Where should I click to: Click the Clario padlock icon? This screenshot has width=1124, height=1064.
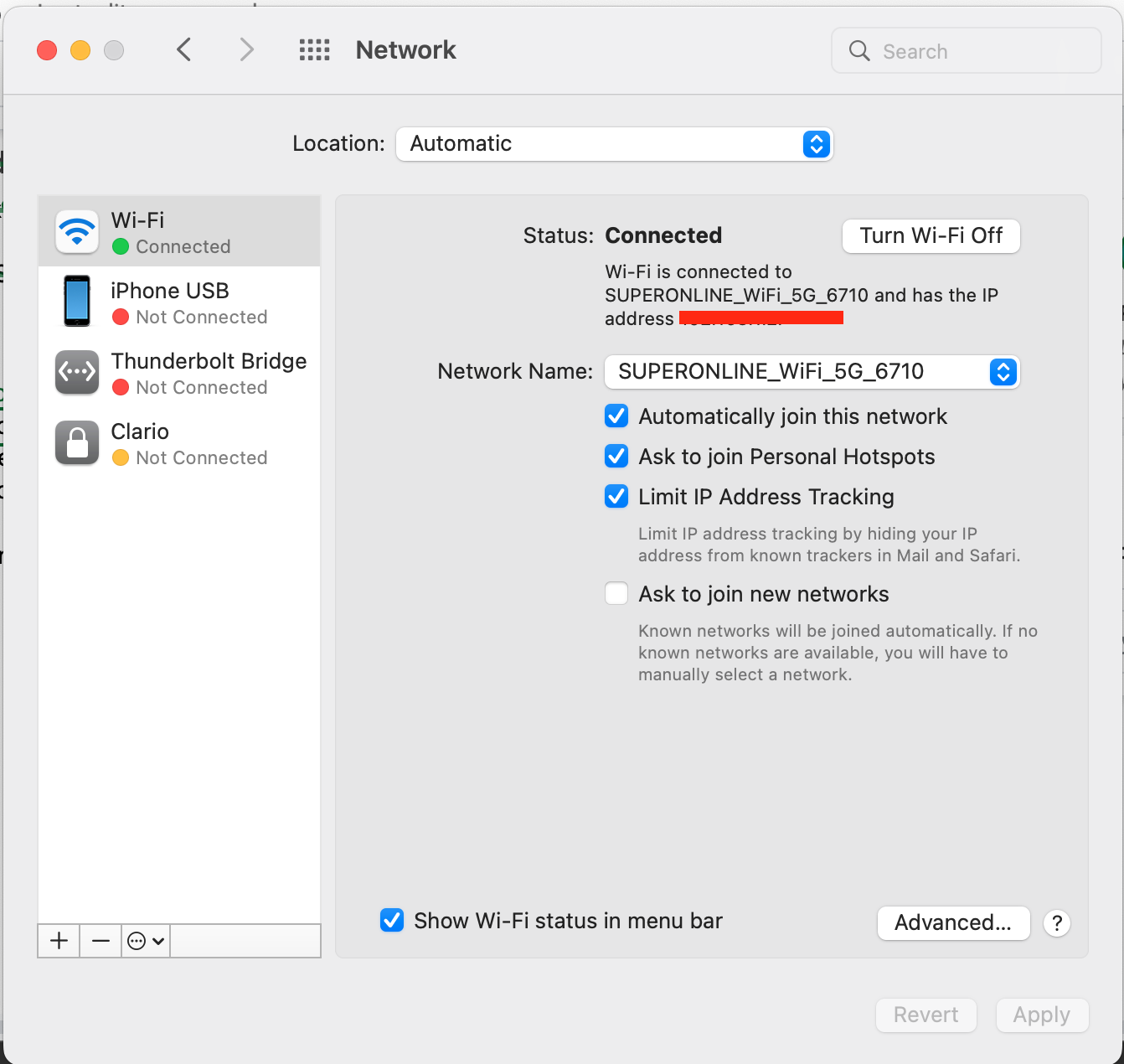coord(77,442)
